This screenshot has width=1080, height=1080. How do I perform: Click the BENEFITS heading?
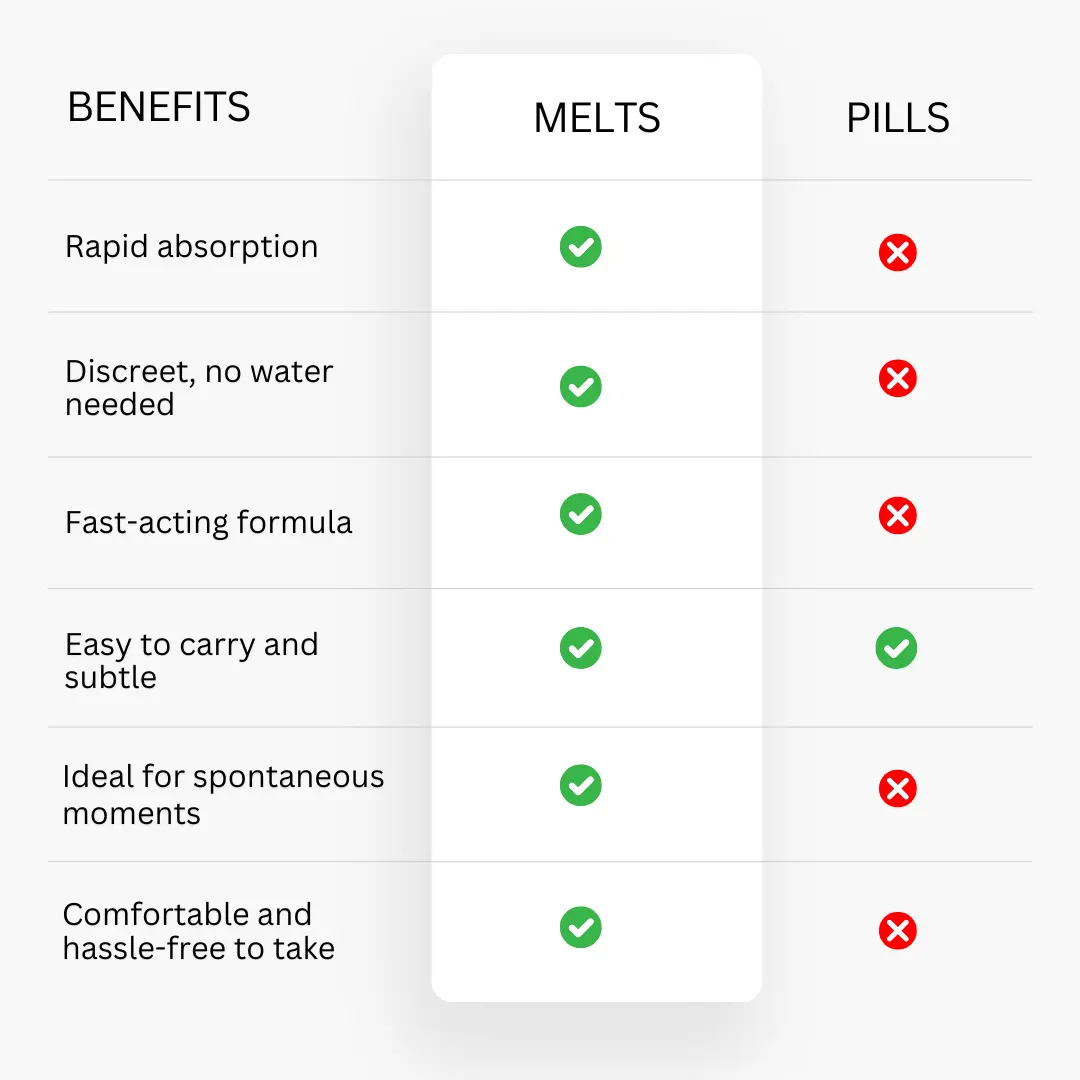pyautogui.click(x=158, y=108)
